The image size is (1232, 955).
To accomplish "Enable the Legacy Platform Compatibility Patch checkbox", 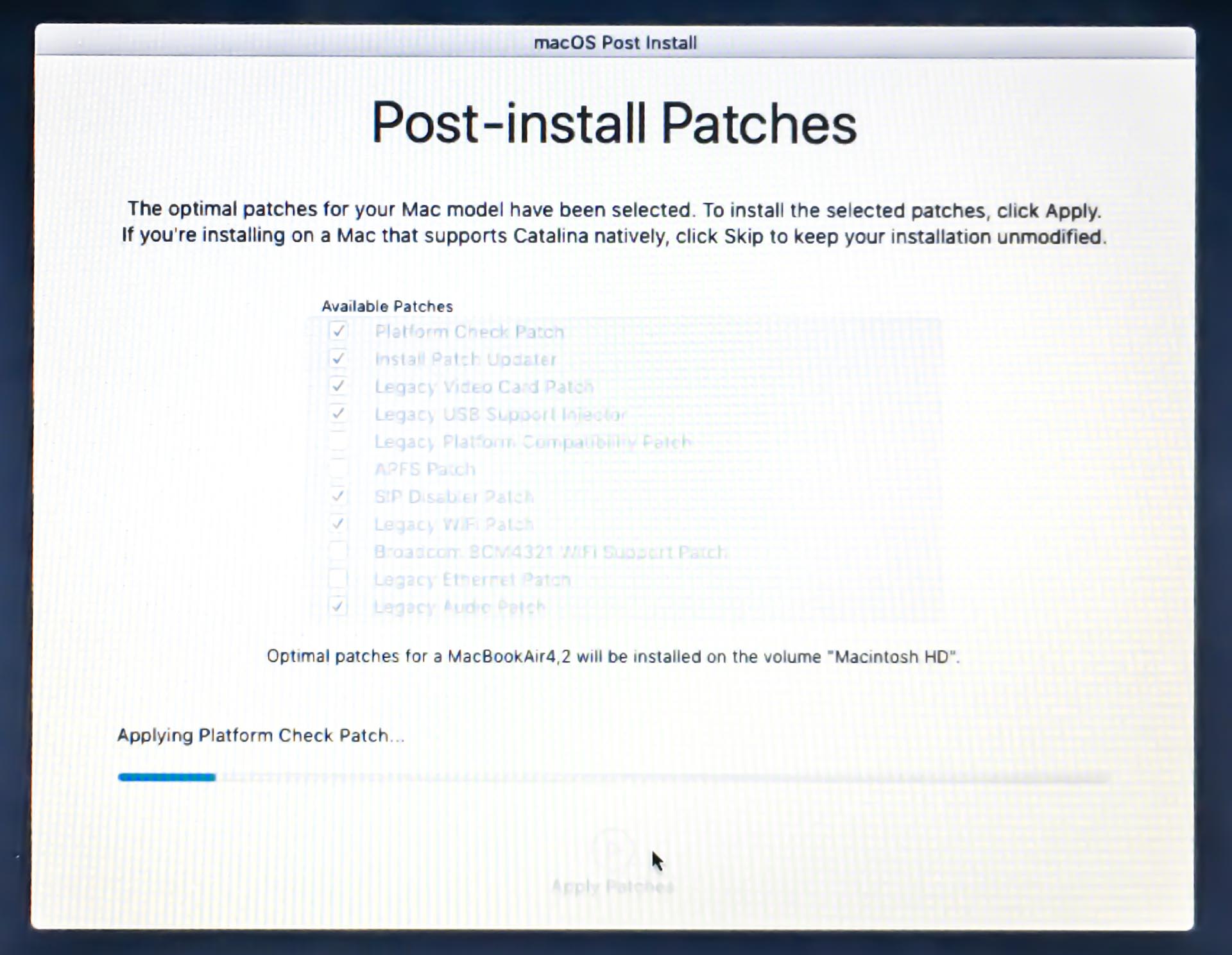I will click(338, 441).
